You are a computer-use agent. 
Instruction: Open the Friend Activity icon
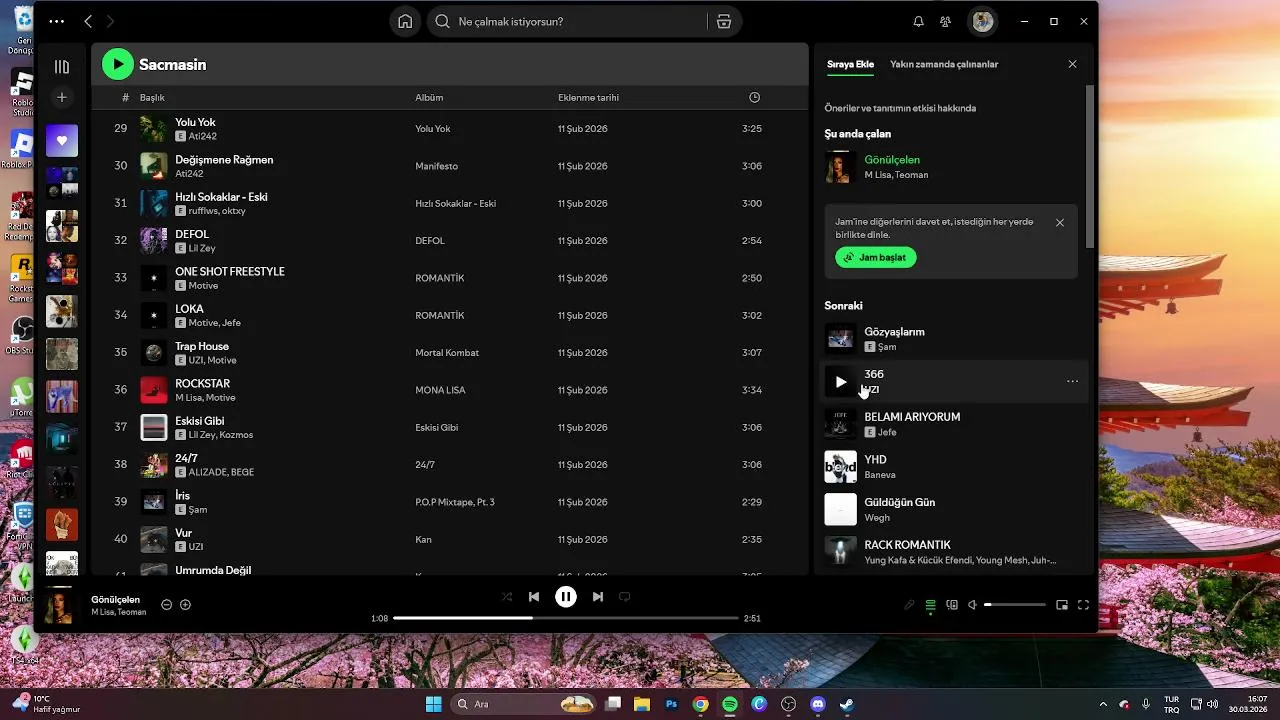(x=945, y=21)
